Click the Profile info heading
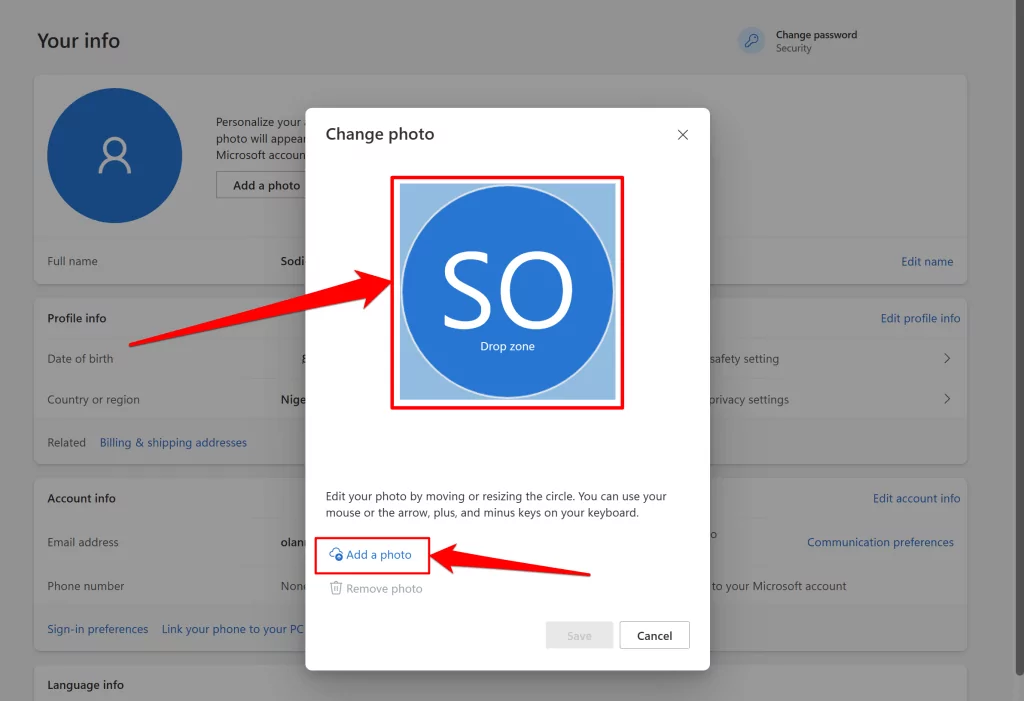 [76, 318]
